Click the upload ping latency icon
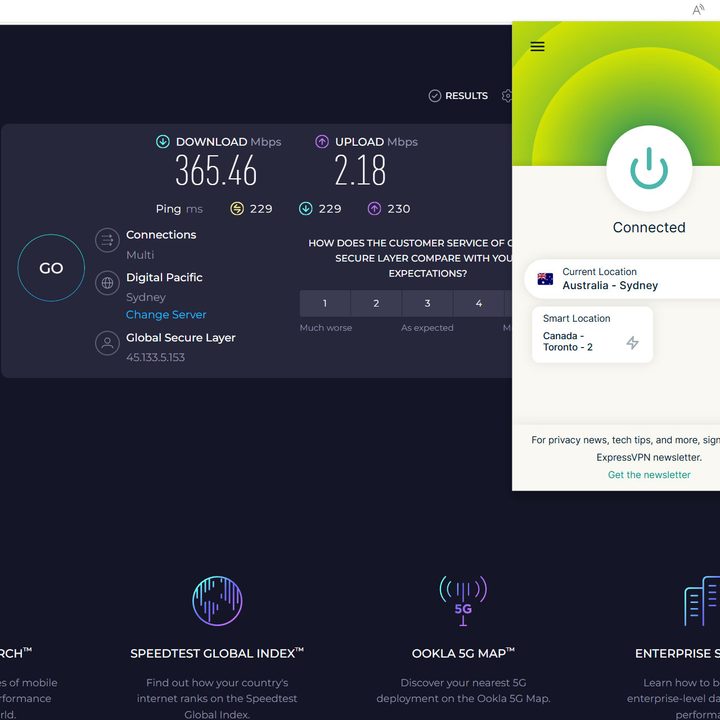The width and height of the screenshot is (720, 720). coord(374,208)
